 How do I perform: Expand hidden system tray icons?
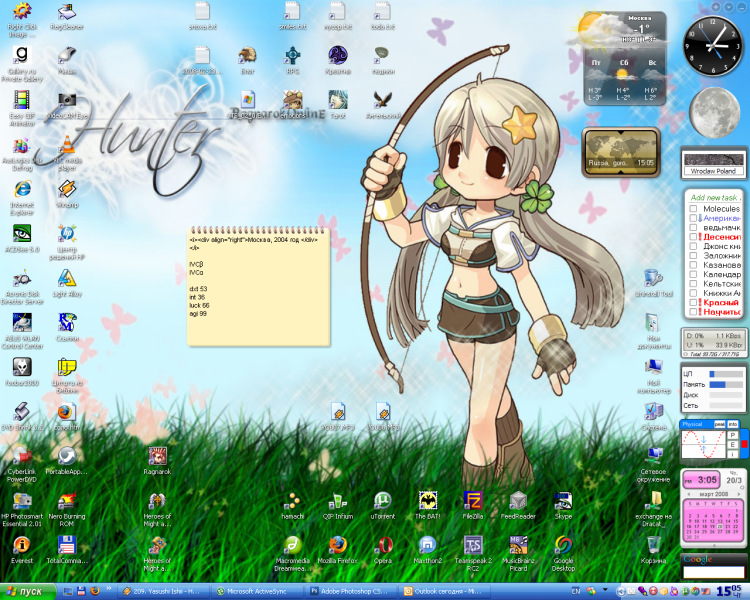click(620, 591)
